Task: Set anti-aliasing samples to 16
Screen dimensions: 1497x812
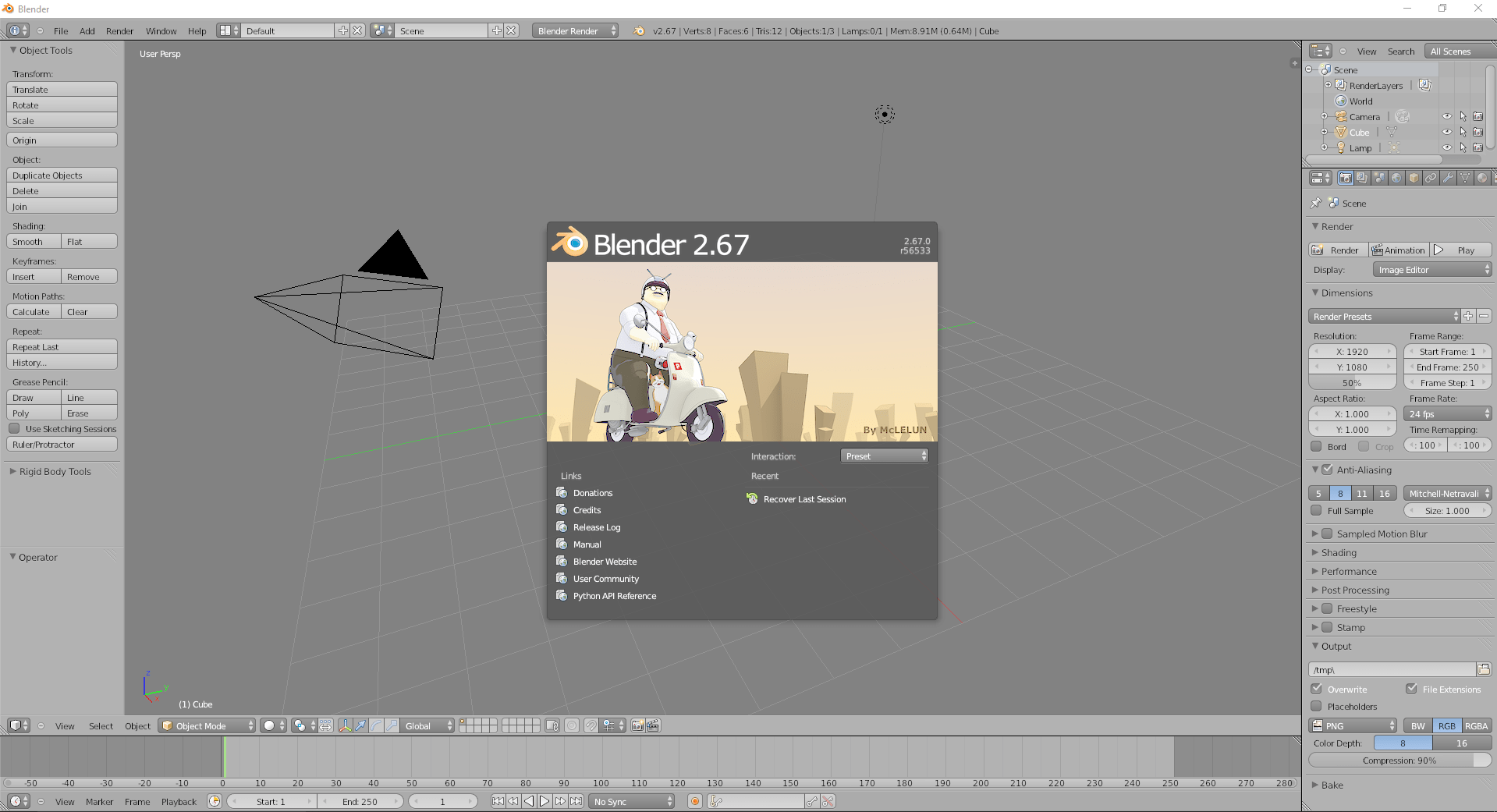Action: (x=1384, y=493)
